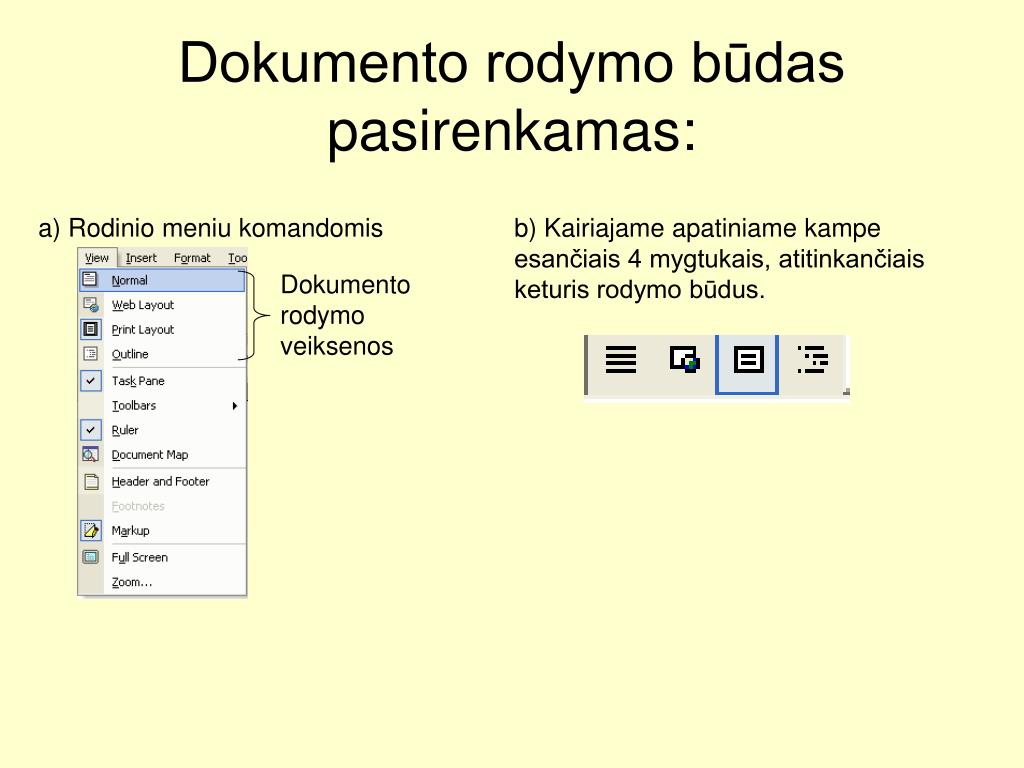Image resolution: width=1024 pixels, height=768 pixels.
Task: Open the Insert menu
Action: (141, 258)
